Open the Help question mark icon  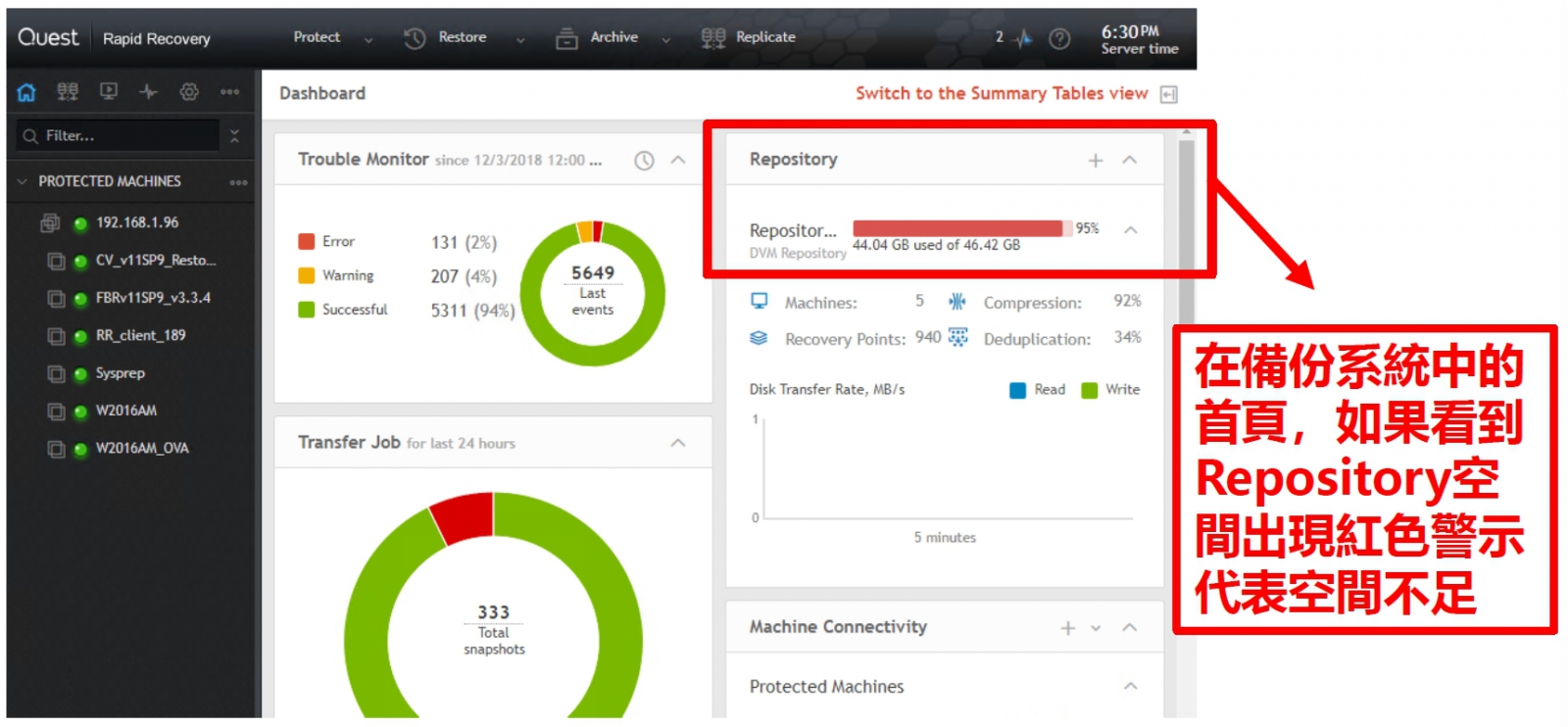(x=1059, y=38)
